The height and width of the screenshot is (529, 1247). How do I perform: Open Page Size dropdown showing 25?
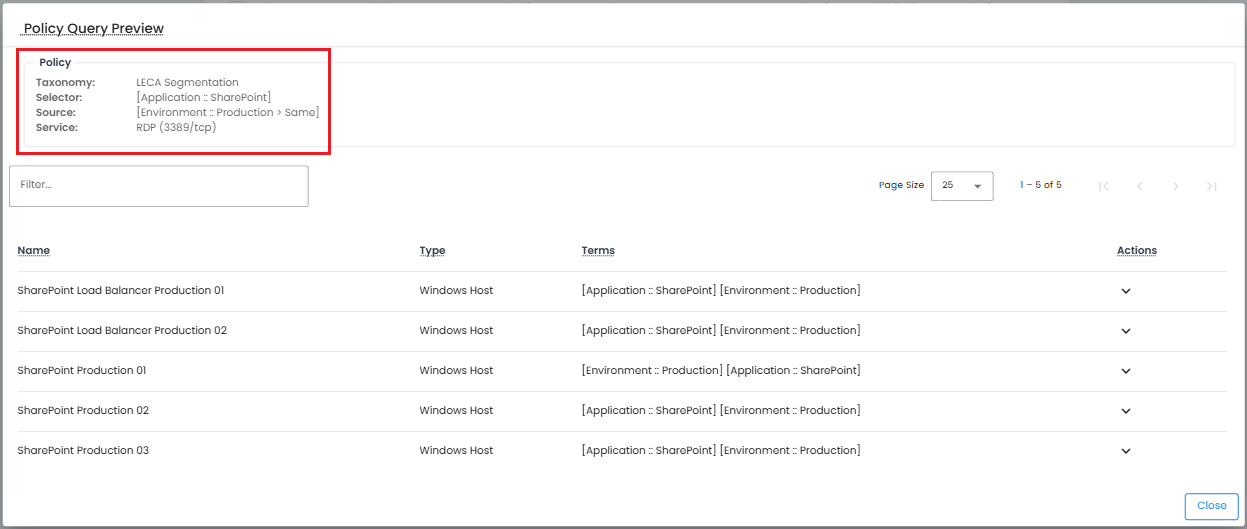(961, 186)
